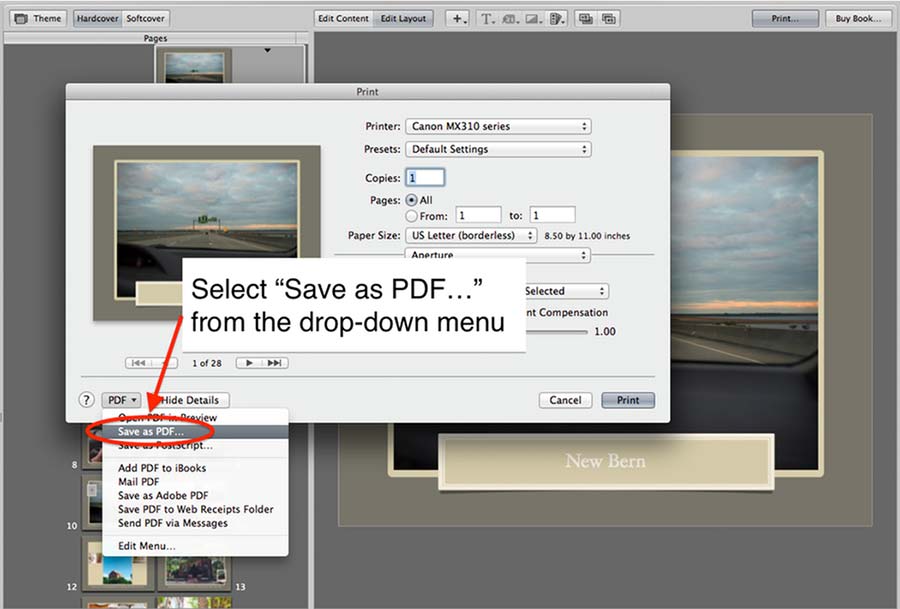
Task: Open print help question mark button
Action: tap(87, 400)
